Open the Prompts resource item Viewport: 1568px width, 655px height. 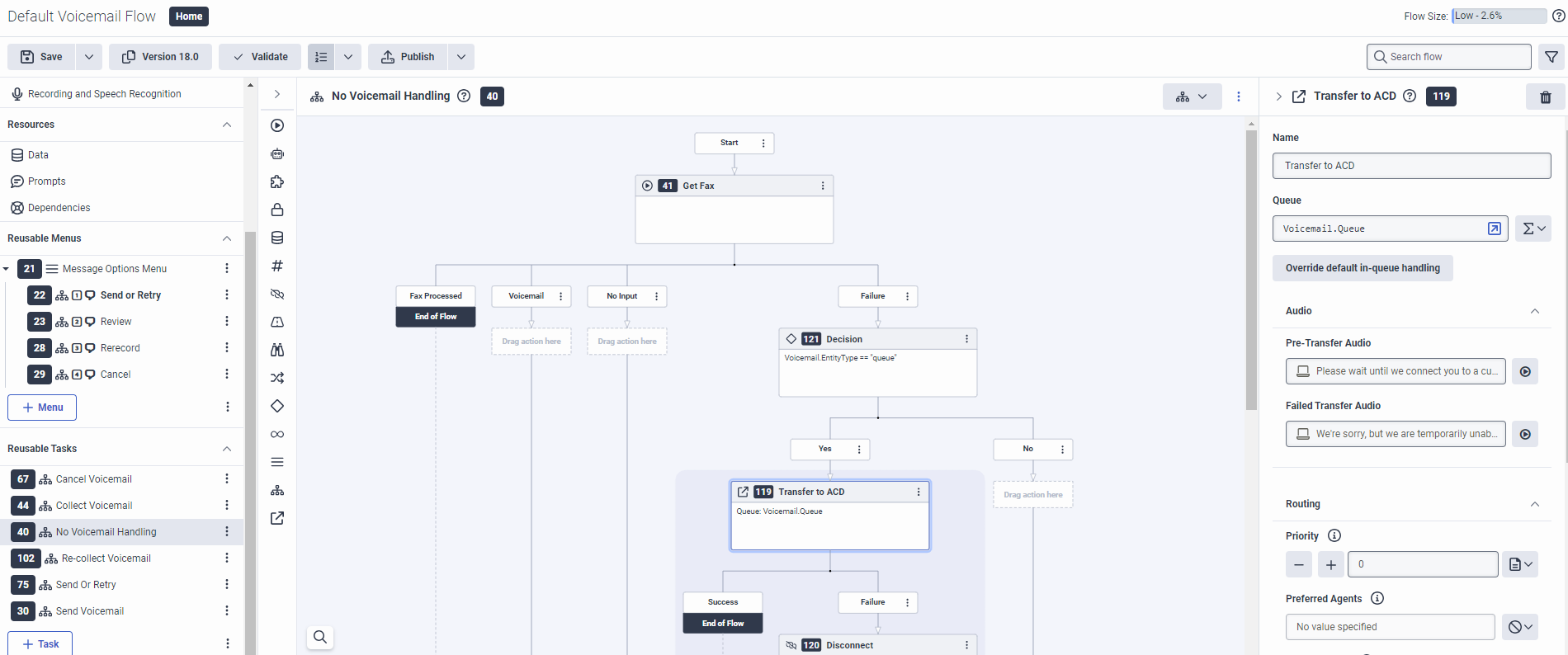pos(47,181)
